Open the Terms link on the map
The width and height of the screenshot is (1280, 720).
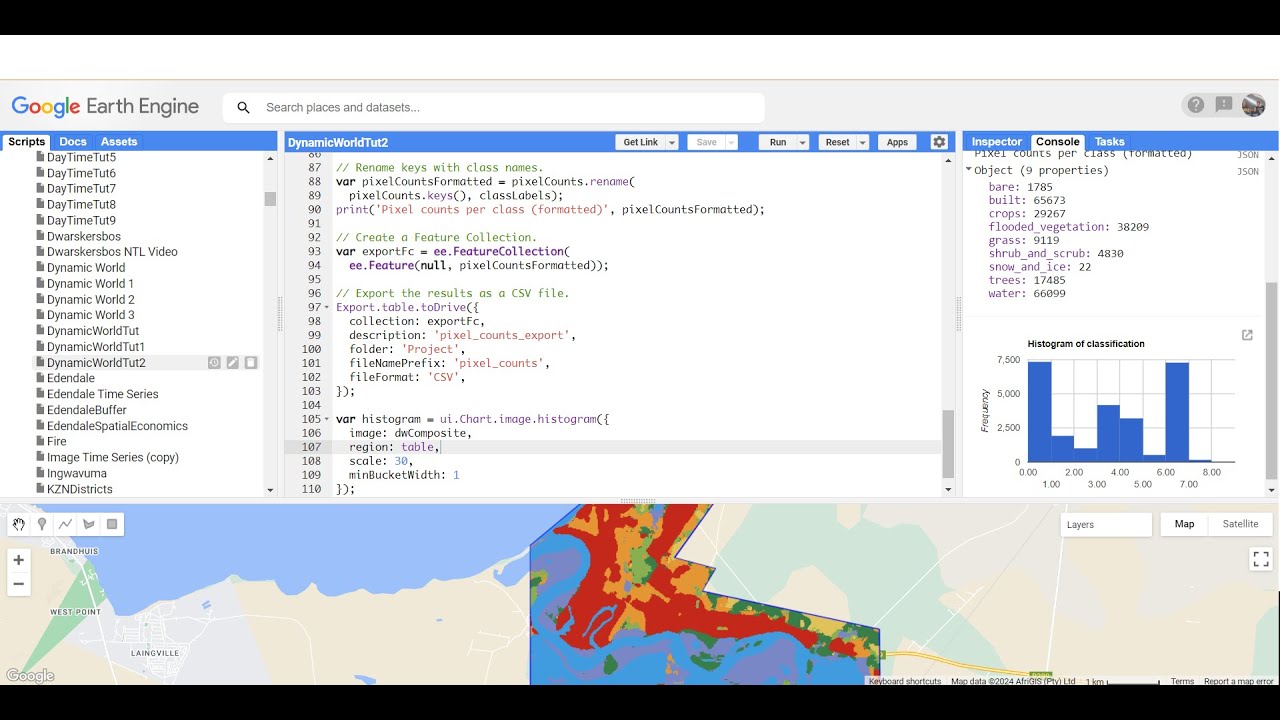pos(1182,681)
